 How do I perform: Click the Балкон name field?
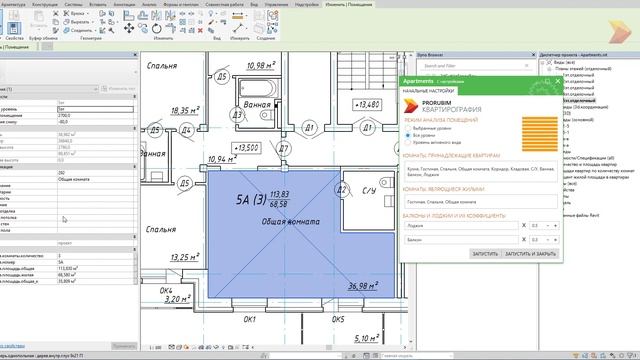click(461, 240)
